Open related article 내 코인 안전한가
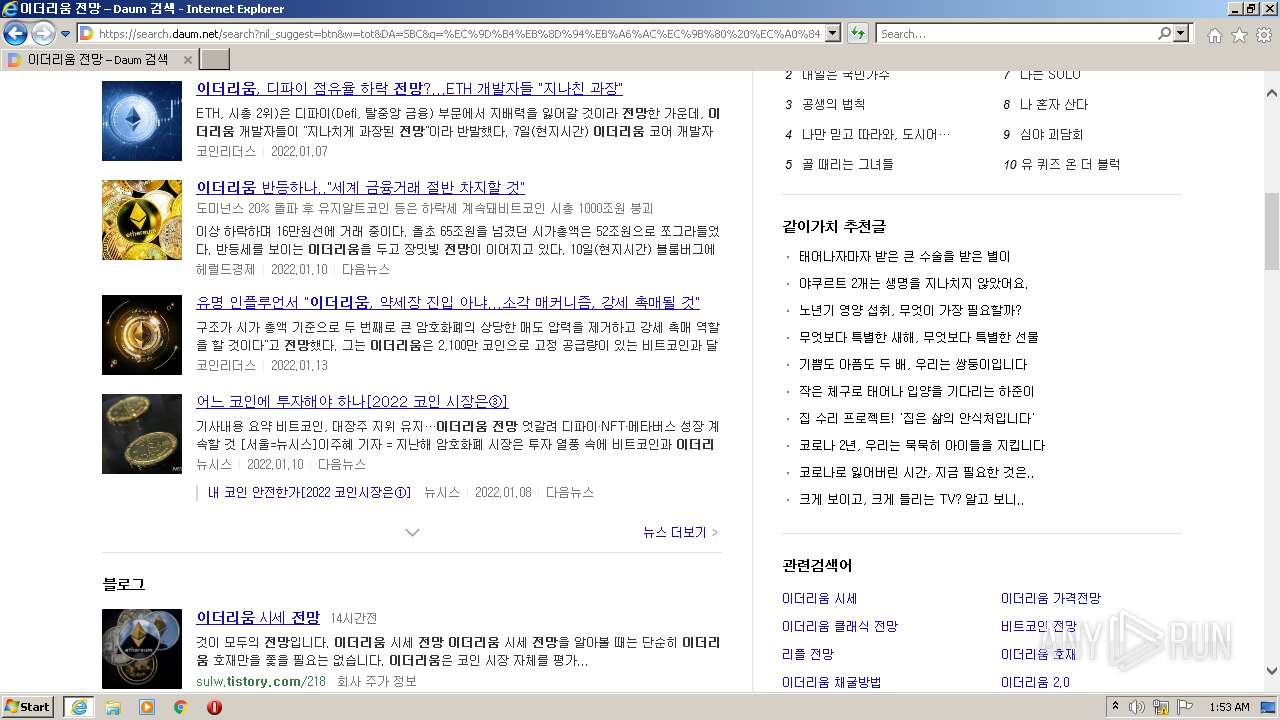1280x720 pixels. tap(309, 492)
